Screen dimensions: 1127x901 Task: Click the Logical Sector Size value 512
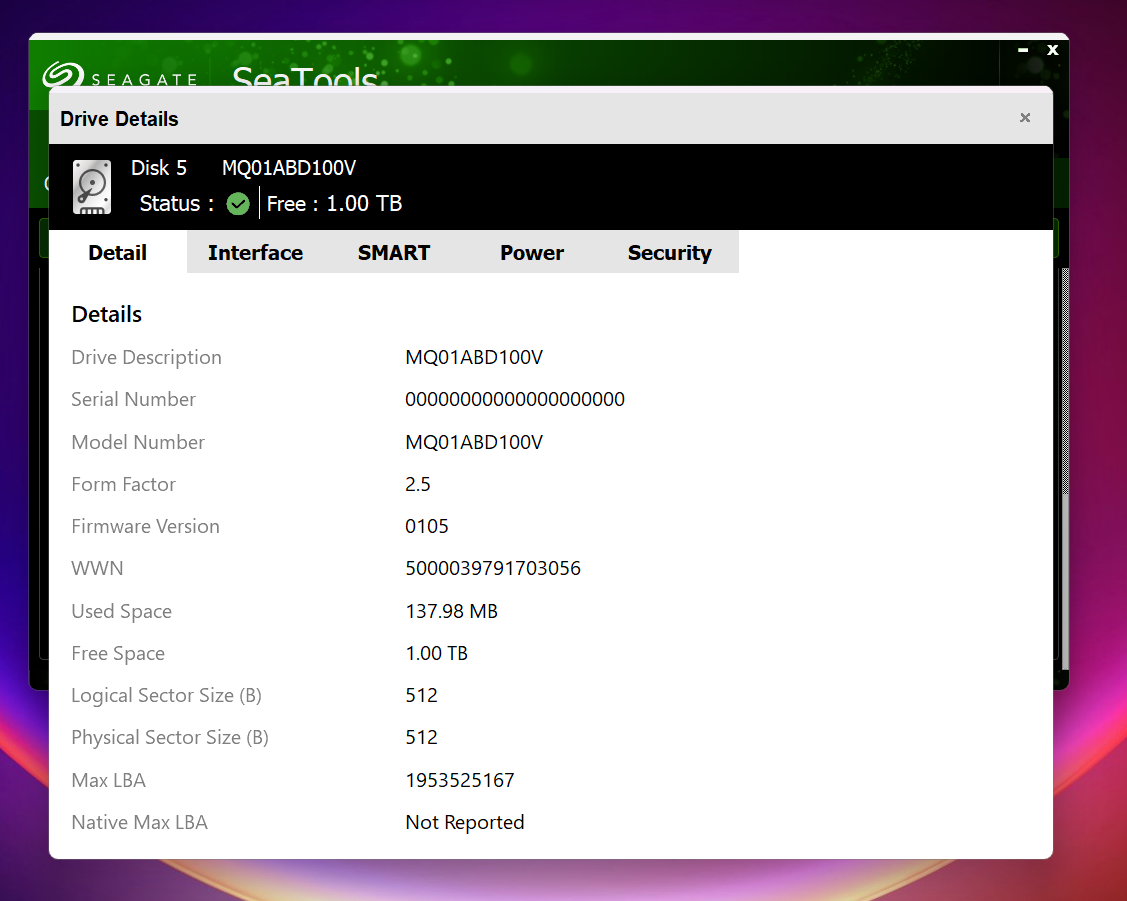coord(421,696)
